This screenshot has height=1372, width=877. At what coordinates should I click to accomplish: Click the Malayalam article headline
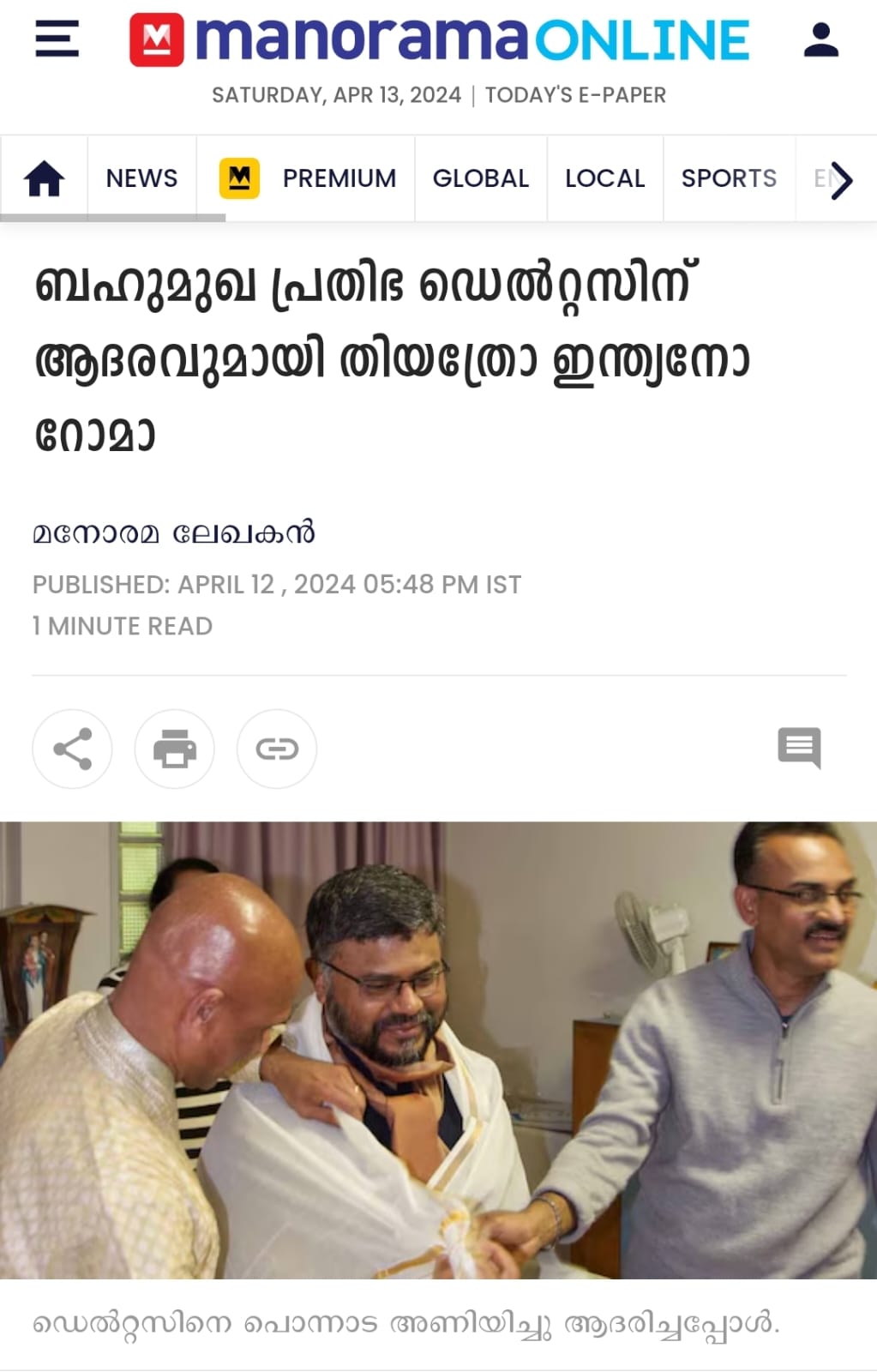(x=393, y=358)
